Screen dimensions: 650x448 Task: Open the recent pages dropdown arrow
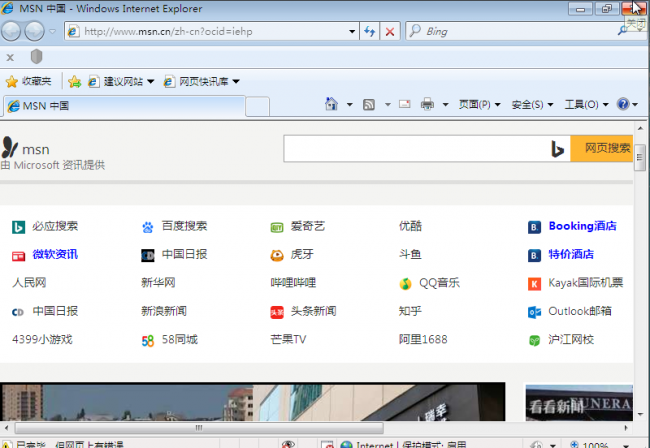(x=53, y=31)
